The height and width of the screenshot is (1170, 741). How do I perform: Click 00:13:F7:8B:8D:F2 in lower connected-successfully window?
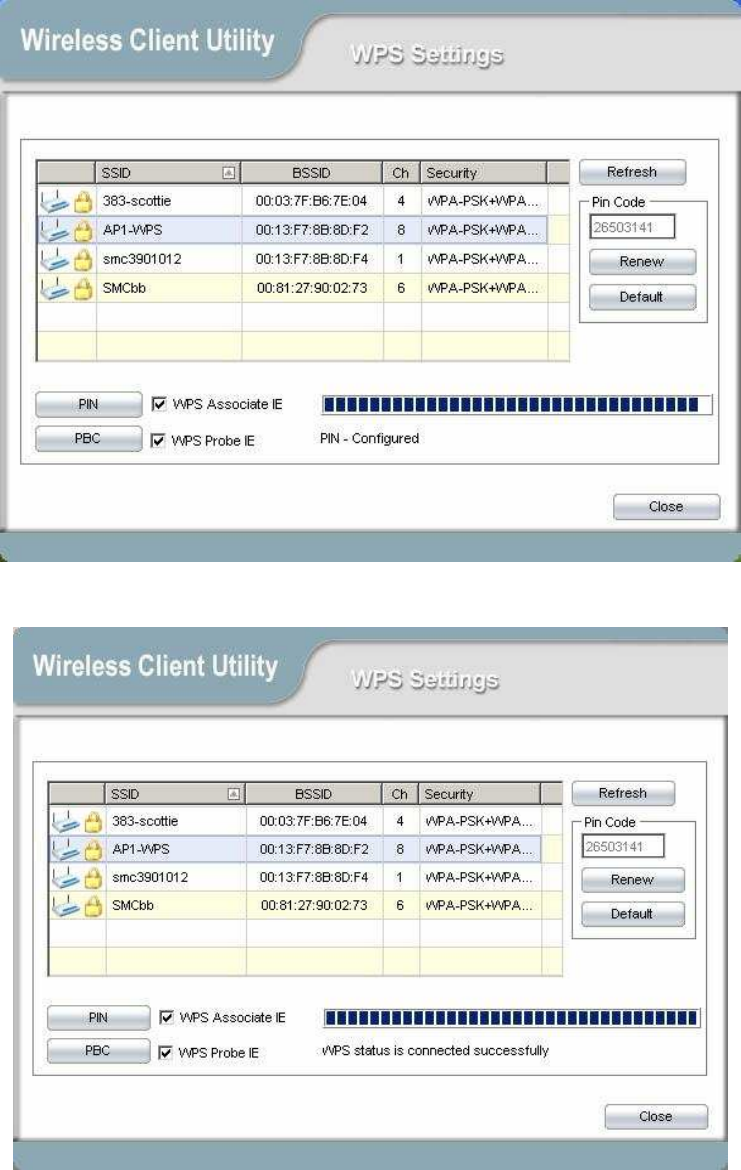click(313, 849)
